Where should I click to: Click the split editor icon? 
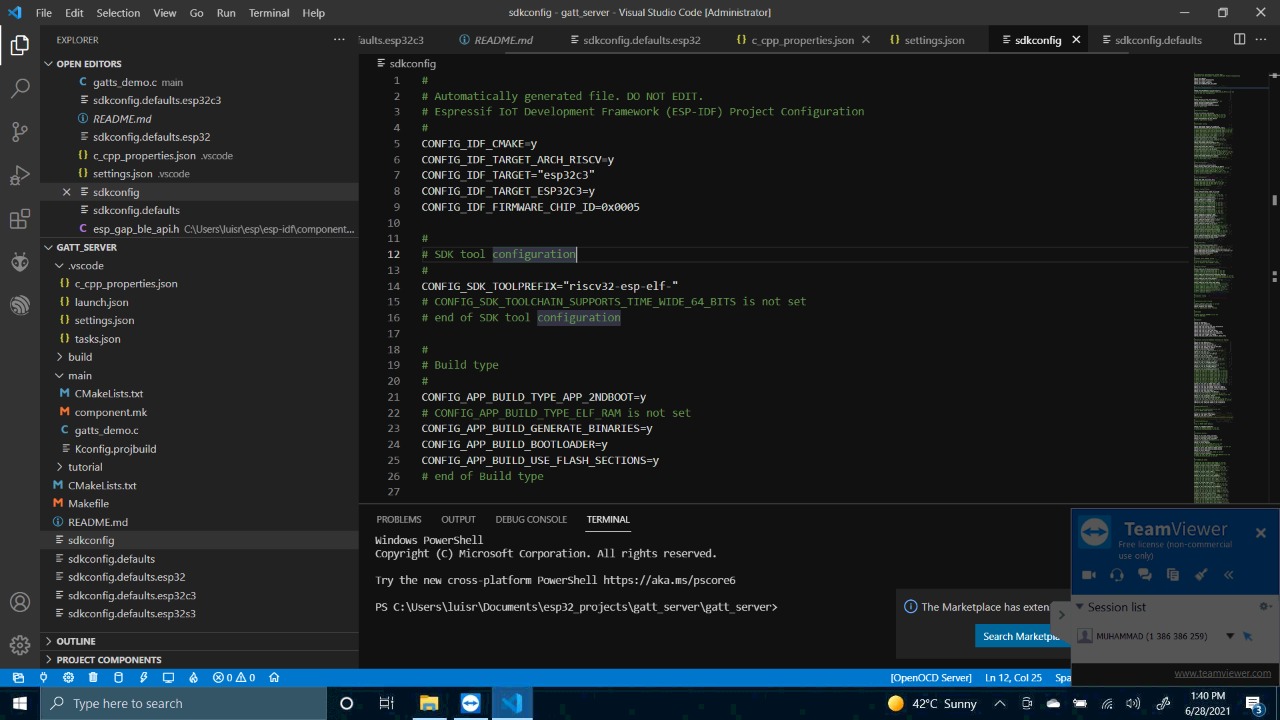point(1239,40)
